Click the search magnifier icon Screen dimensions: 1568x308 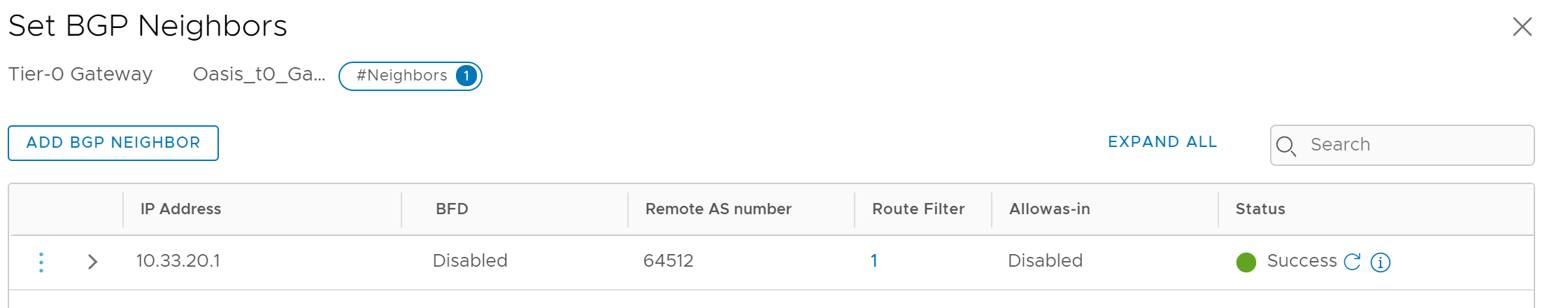[1286, 146]
